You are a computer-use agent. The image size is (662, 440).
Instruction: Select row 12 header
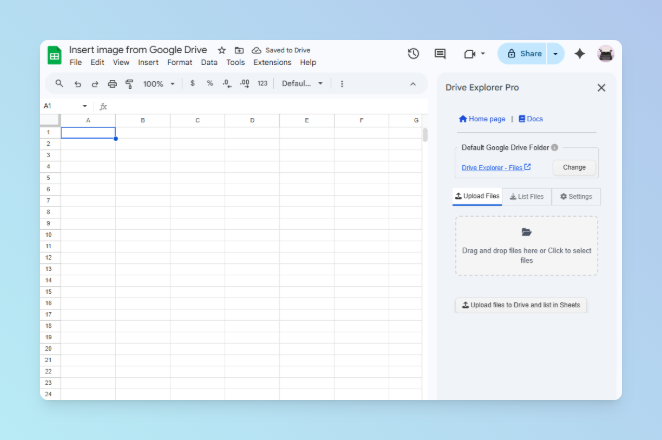click(x=50, y=258)
